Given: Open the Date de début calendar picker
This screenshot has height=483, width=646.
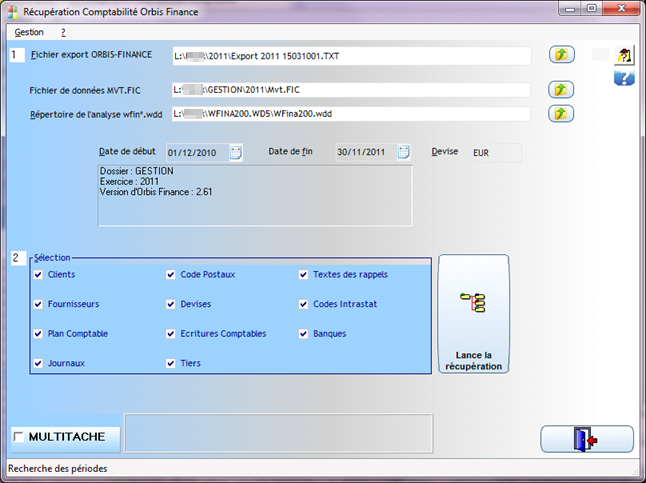Looking at the screenshot, I should (x=236, y=152).
